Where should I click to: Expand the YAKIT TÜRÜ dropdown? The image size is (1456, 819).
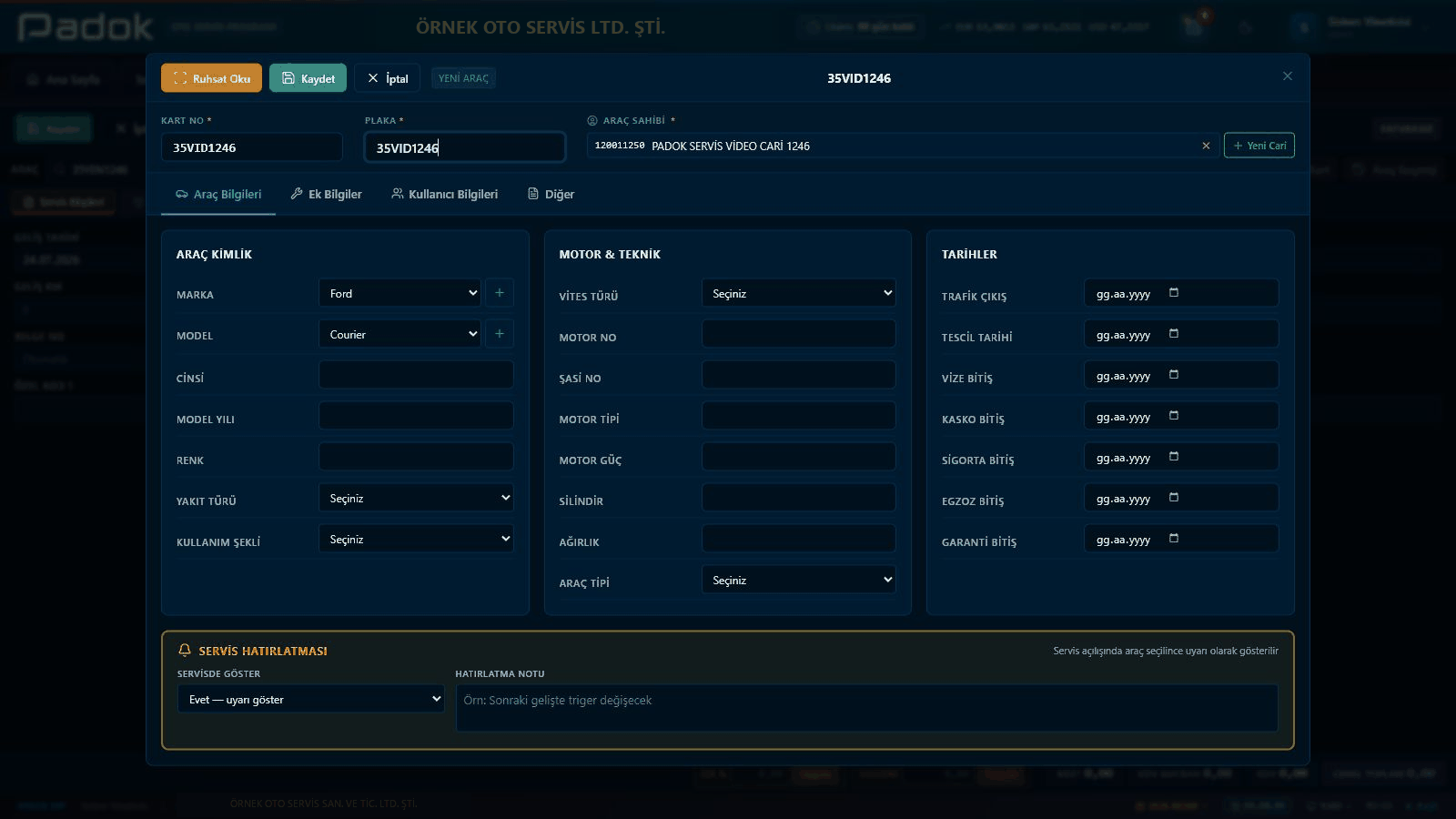(416, 498)
